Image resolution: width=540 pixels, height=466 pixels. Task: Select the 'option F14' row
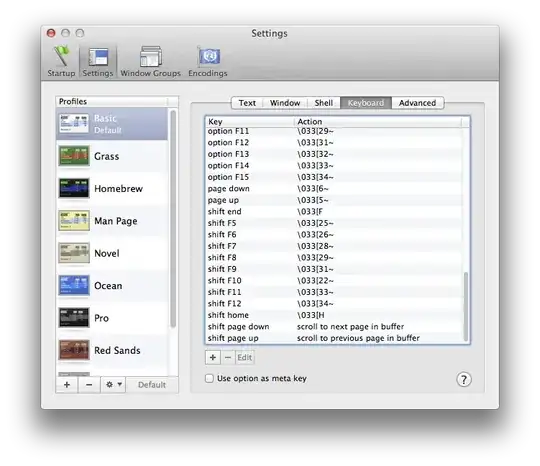tap(334, 166)
